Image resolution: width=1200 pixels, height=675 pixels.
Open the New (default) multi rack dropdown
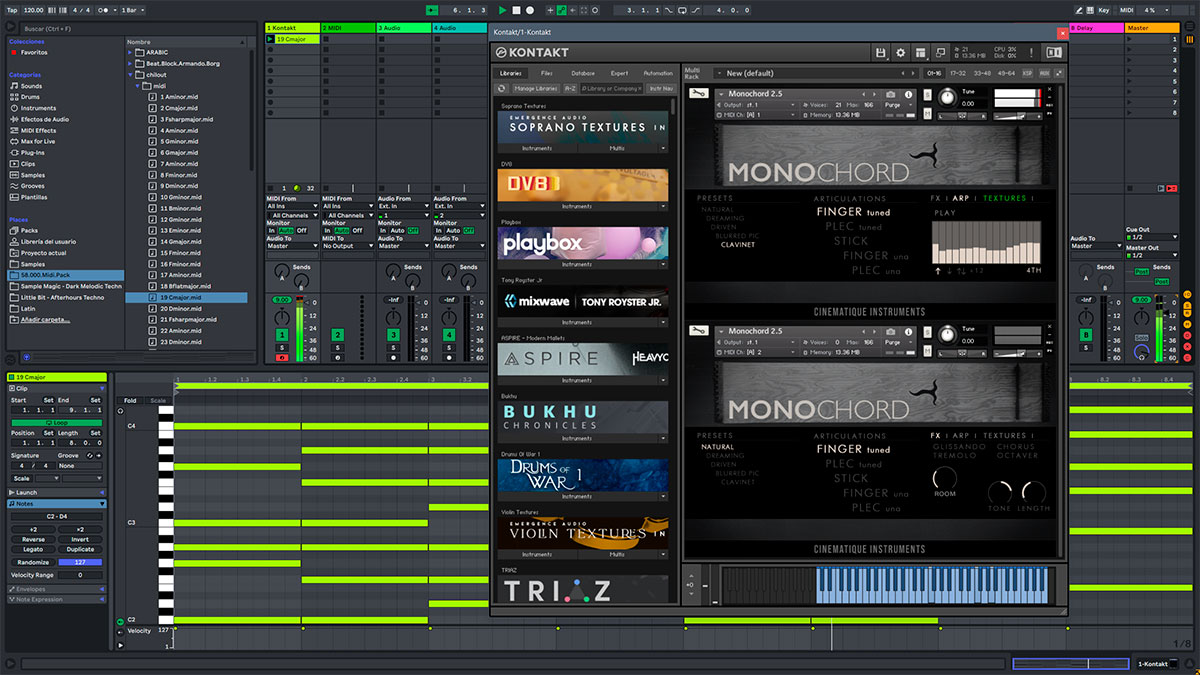[816, 73]
